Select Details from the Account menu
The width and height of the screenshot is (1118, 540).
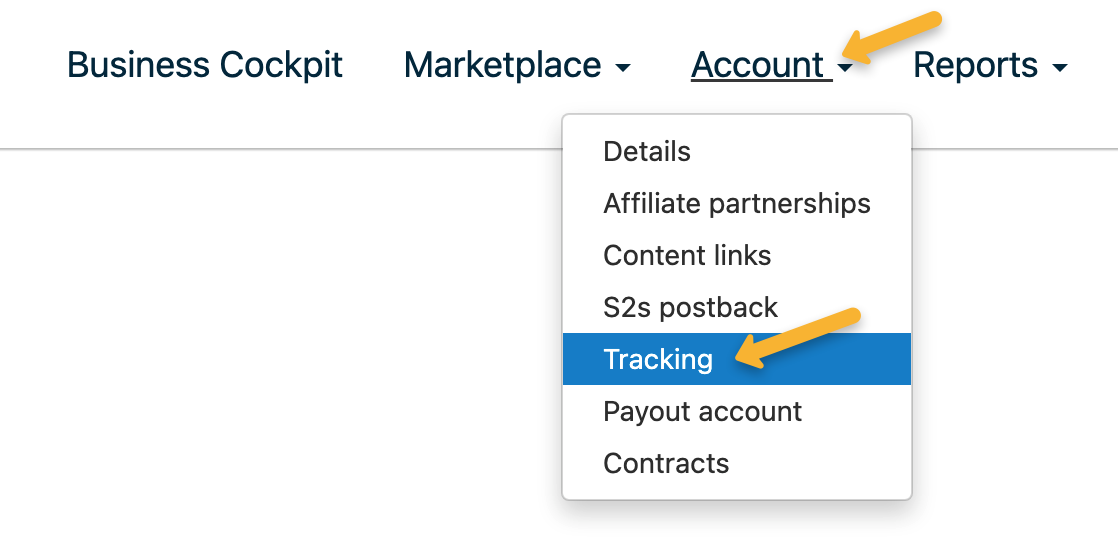(647, 152)
